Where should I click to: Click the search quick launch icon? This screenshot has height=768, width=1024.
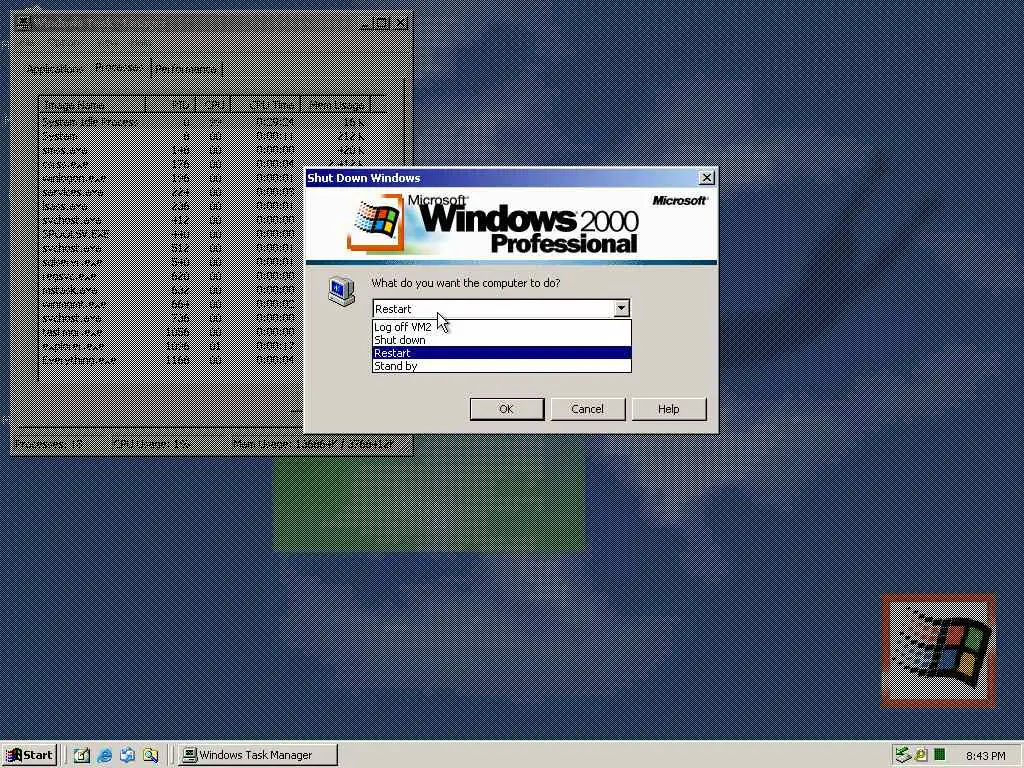(x=151, y=755)
